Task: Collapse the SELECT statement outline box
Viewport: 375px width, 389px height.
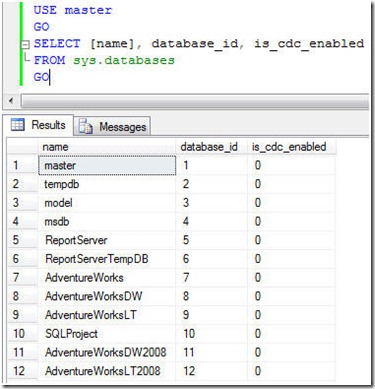Action: coord(25,44)
